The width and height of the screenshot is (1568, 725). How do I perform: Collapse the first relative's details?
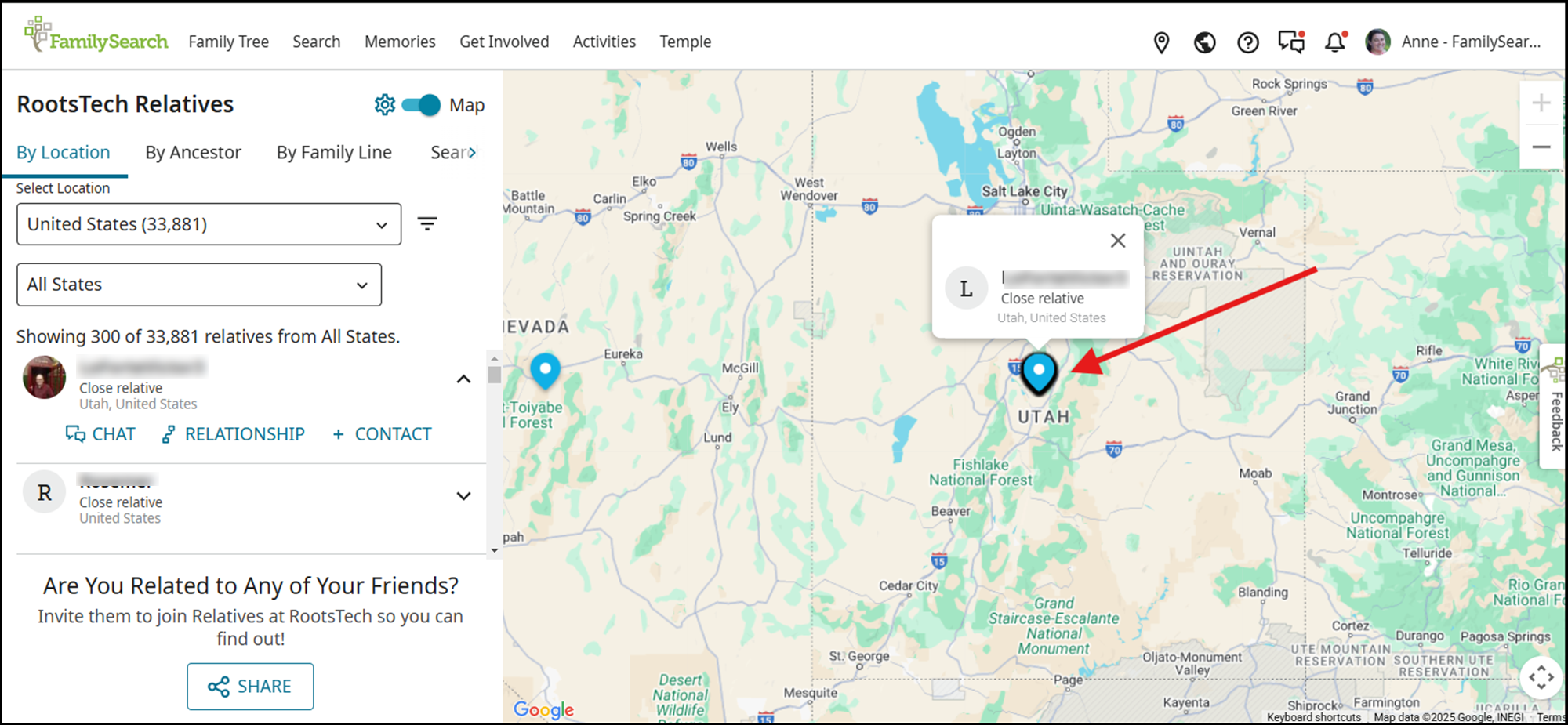pos(463,379)
